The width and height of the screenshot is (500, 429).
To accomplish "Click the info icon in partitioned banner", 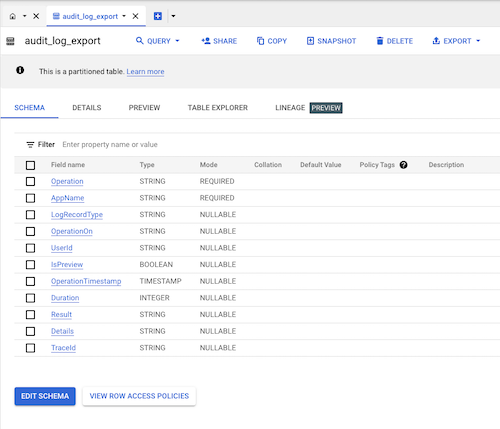I will pos(20,70).
